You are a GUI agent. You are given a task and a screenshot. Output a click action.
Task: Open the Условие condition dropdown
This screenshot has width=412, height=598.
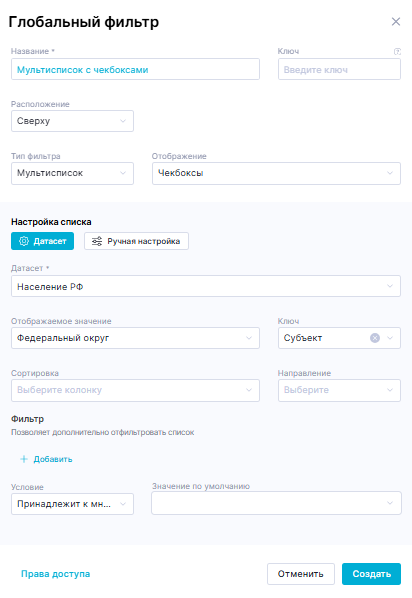click(x=72, y=504)
